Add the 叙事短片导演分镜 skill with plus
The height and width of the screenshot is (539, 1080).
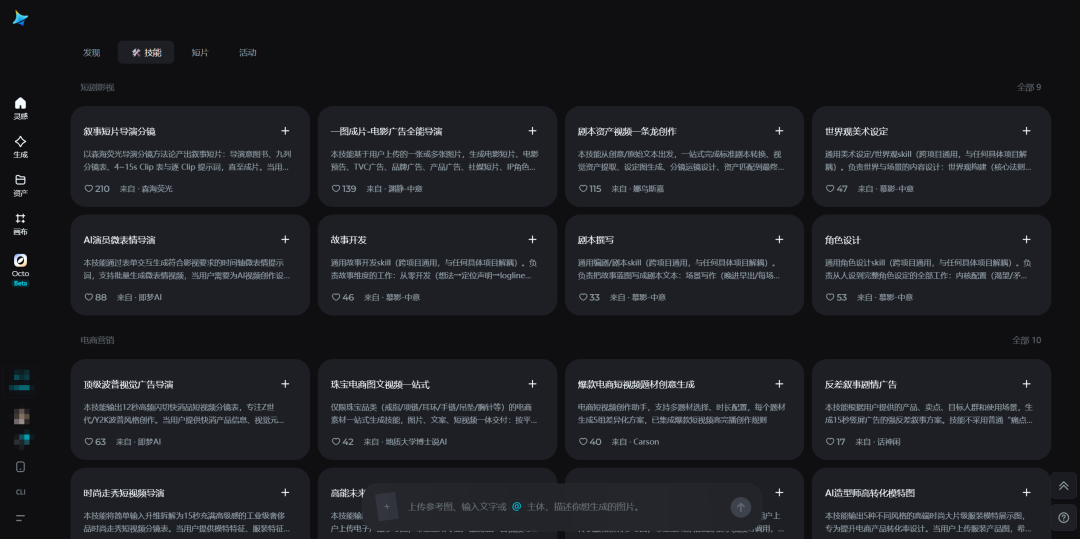pos(285,131)
